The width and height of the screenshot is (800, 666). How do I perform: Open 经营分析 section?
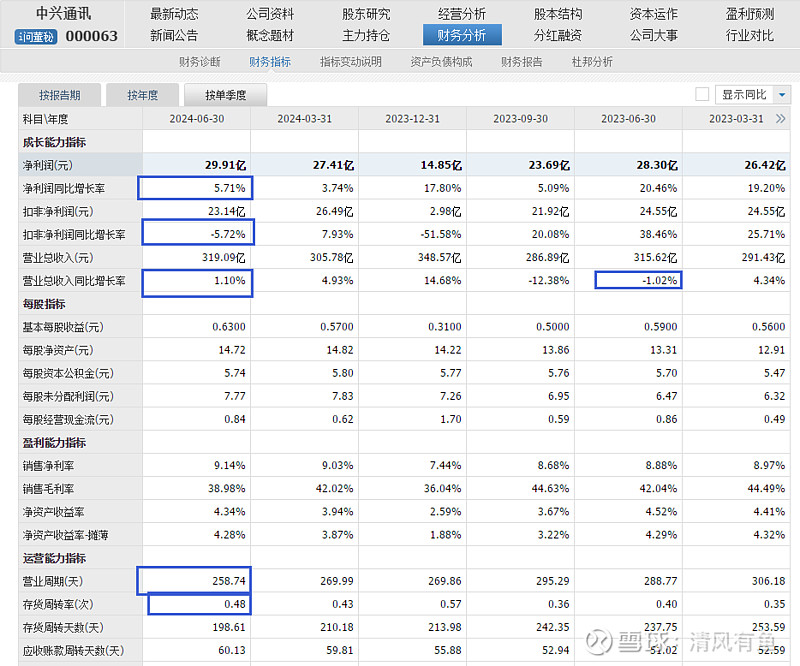pos(462,14)
